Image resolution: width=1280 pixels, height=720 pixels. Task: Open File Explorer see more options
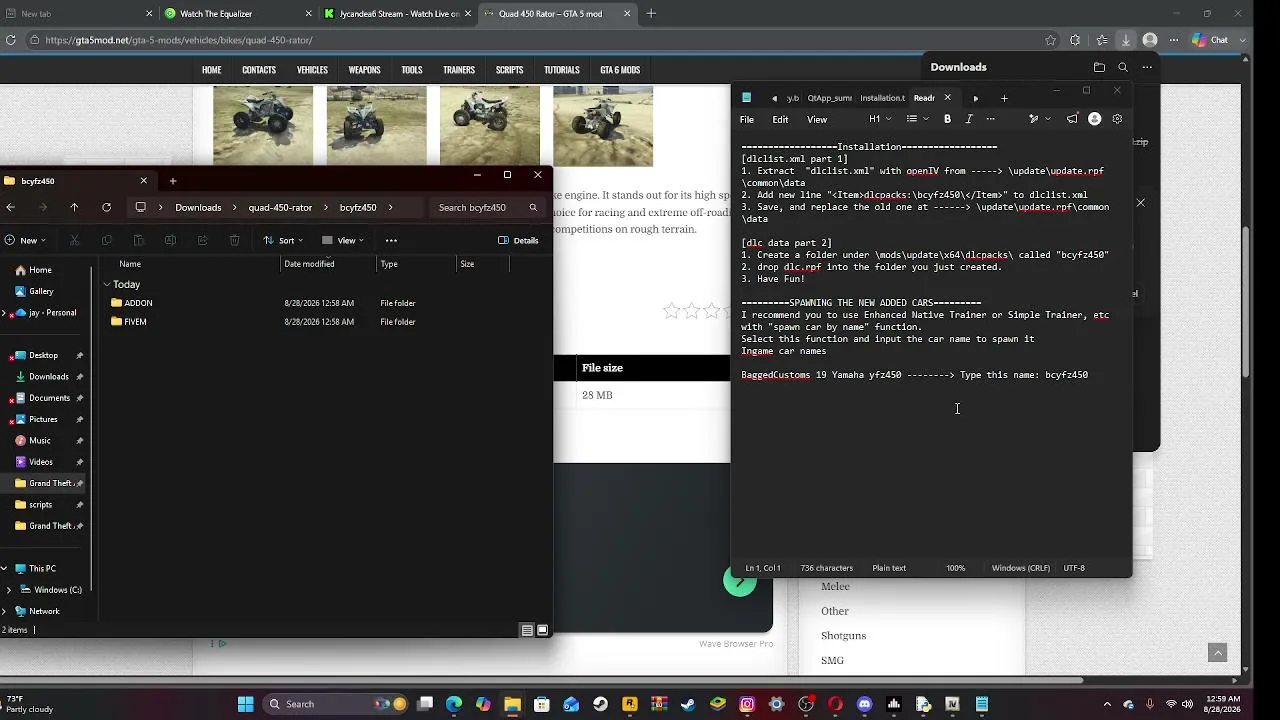tap(391, 240)
